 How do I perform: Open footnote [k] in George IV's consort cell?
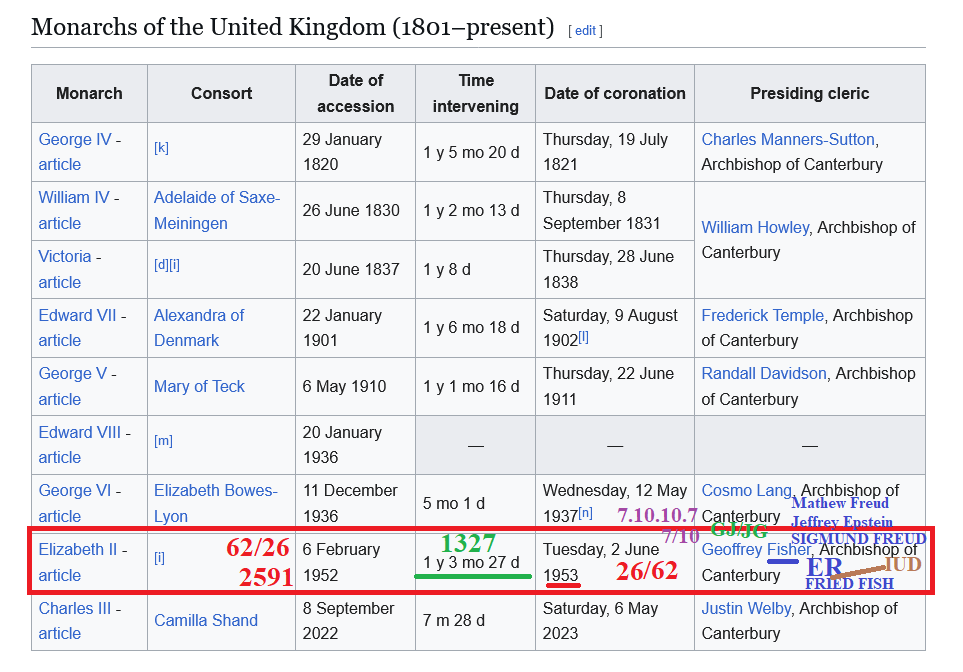[x=161, y=148]
